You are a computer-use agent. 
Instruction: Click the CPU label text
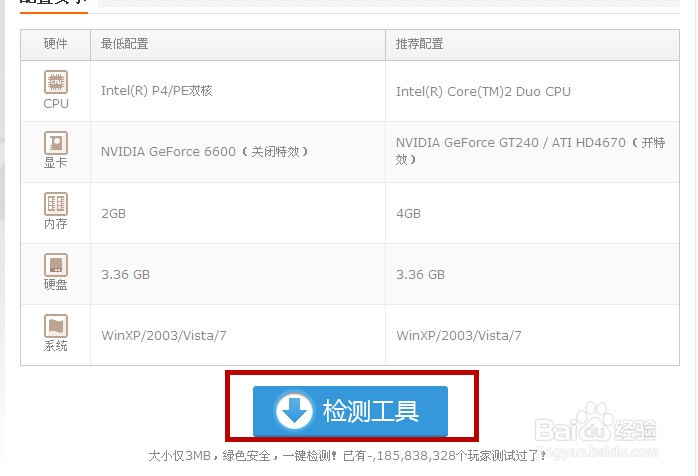(56, 104)
